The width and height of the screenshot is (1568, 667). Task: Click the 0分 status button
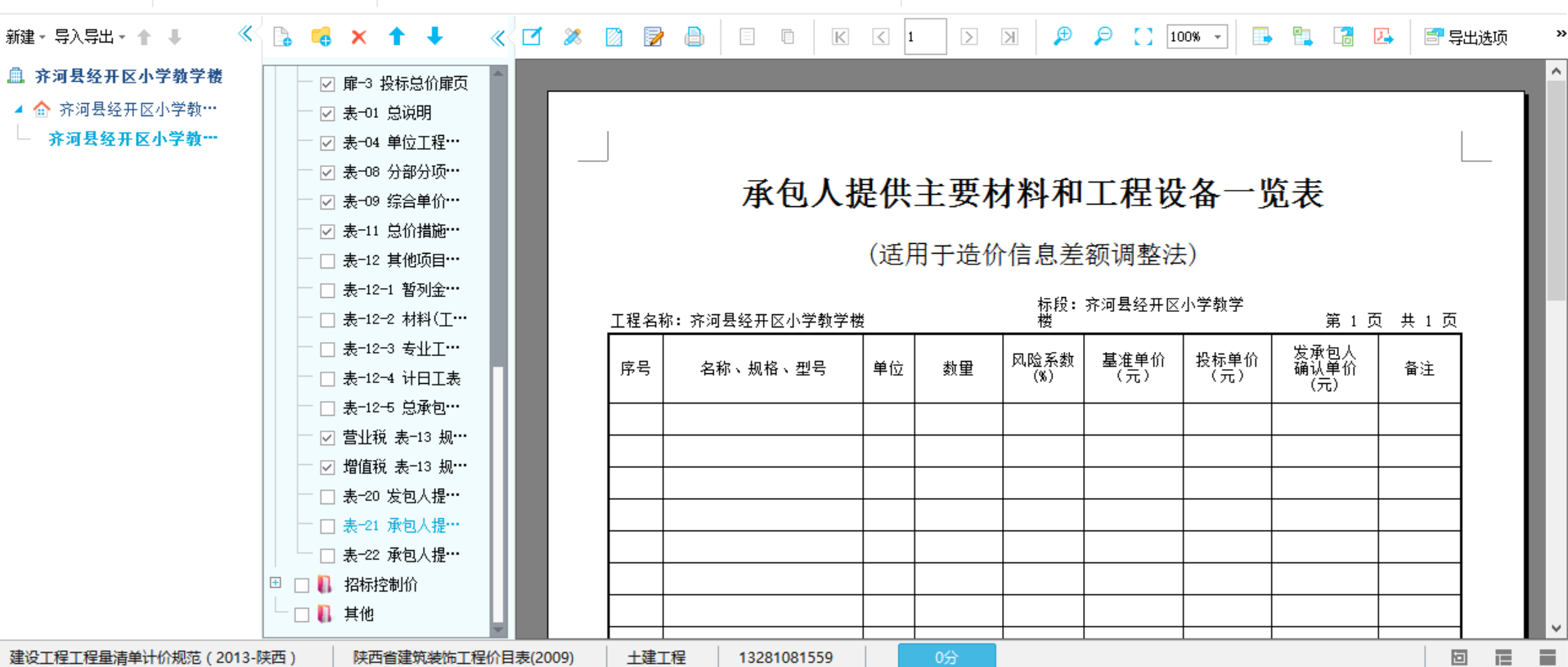[946, 656]
